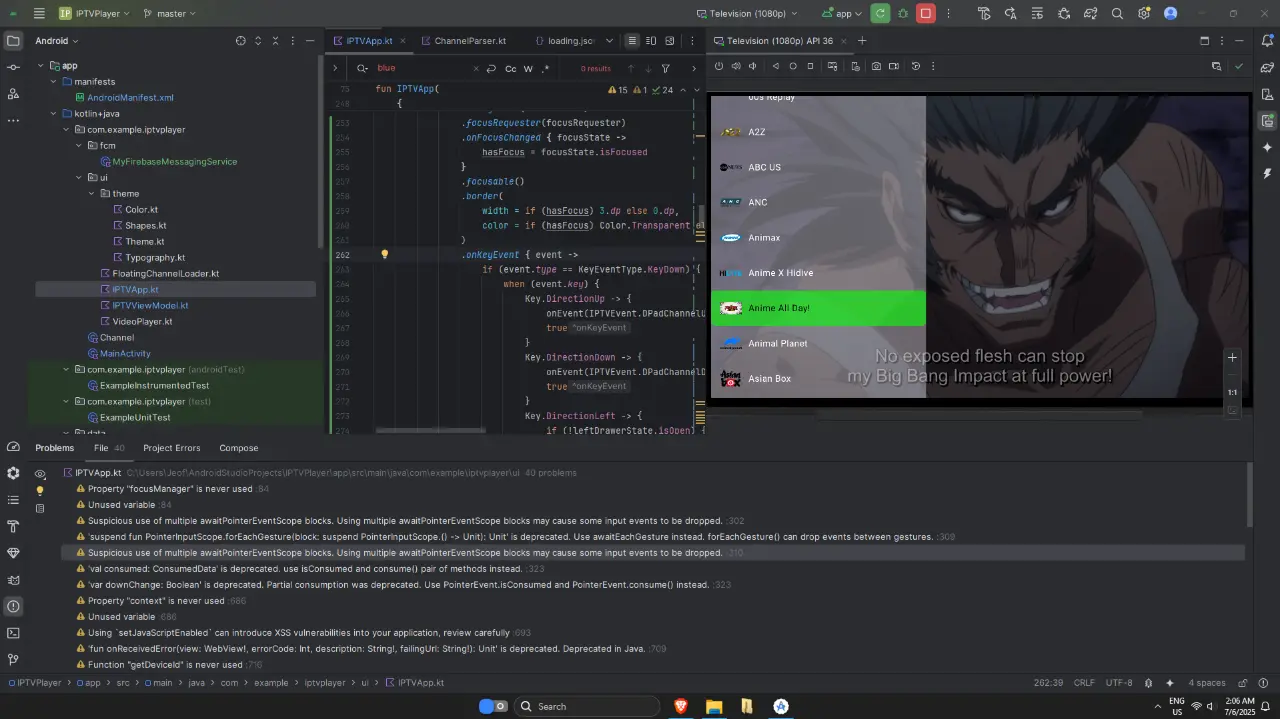
Task: Click the Debug app bug icon
Action: click(903, 14)
